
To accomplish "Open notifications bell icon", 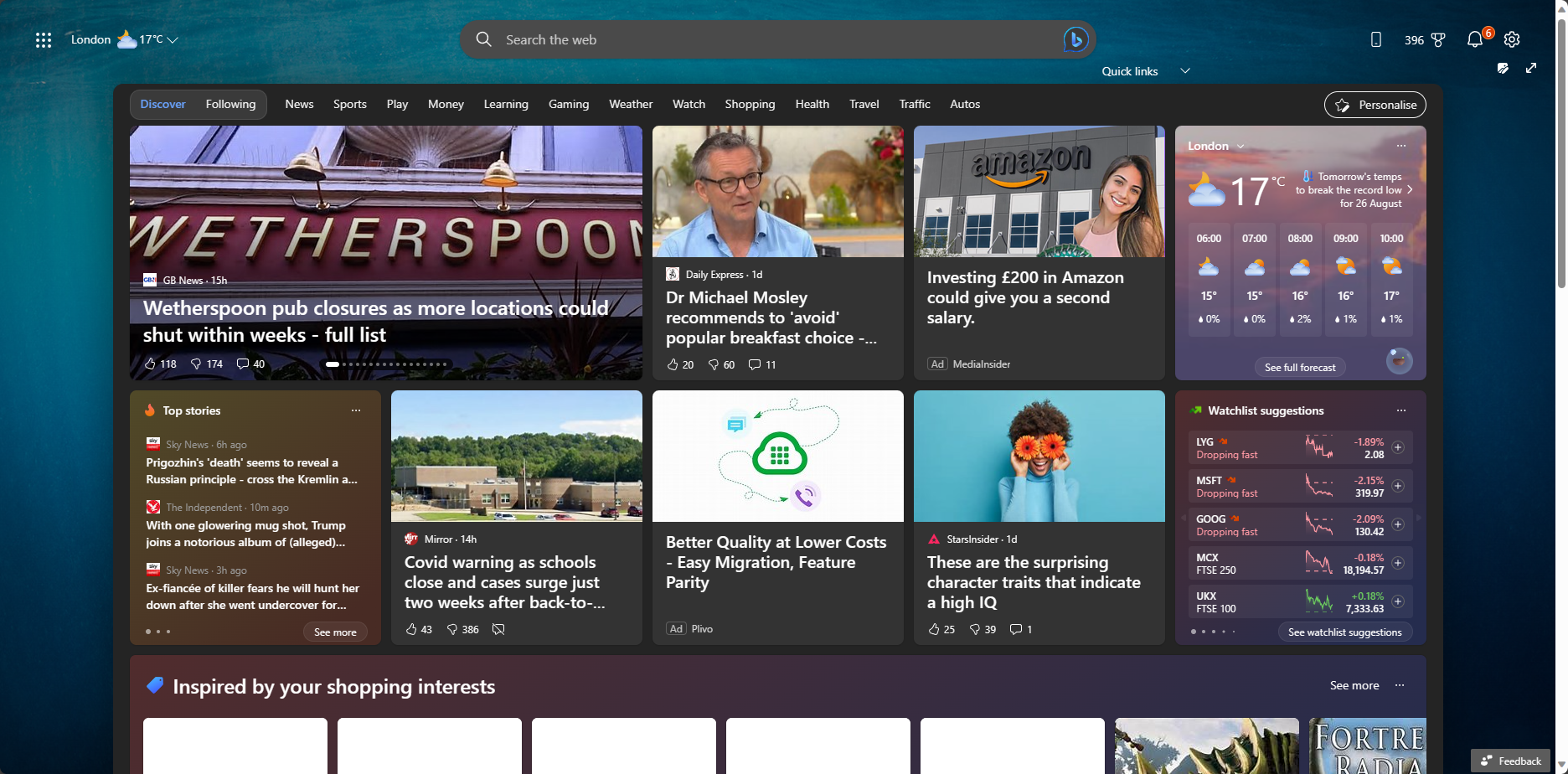I will coord(1475,39).
